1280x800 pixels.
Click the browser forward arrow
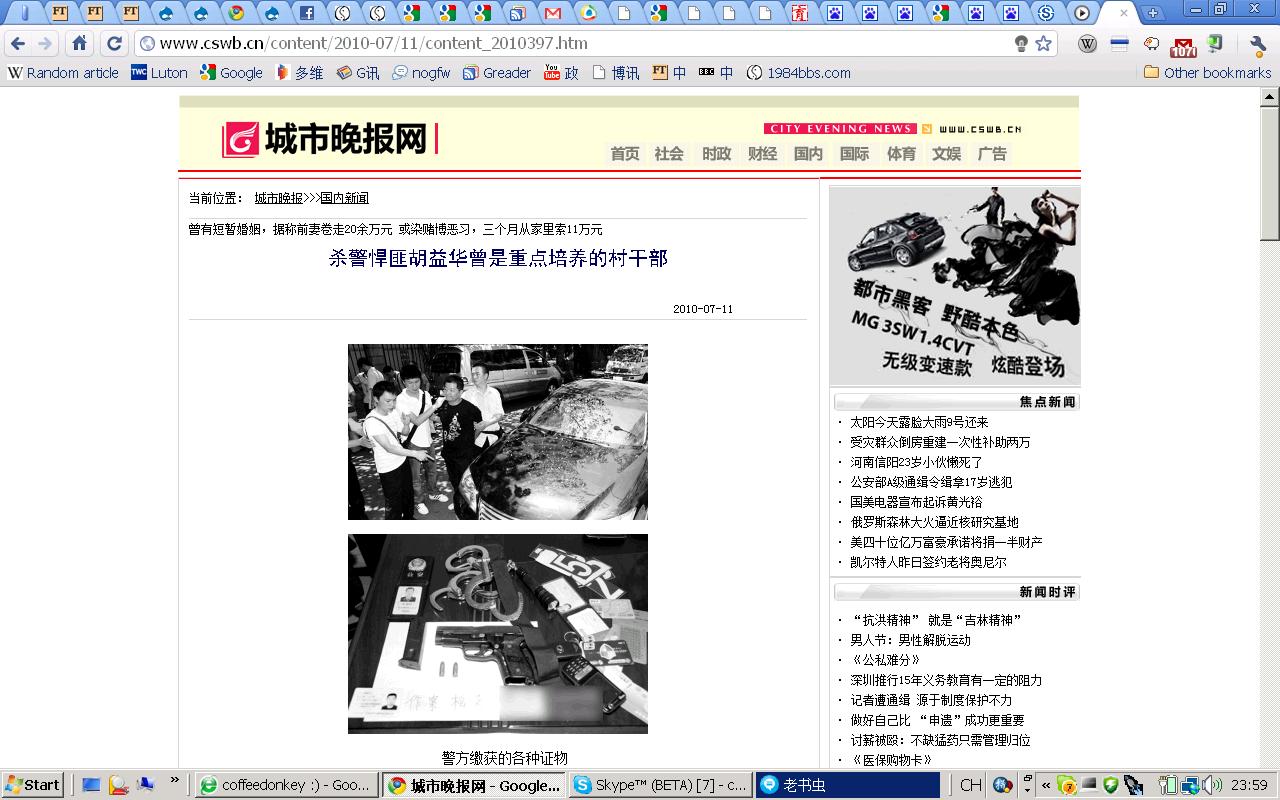[45, 43]
